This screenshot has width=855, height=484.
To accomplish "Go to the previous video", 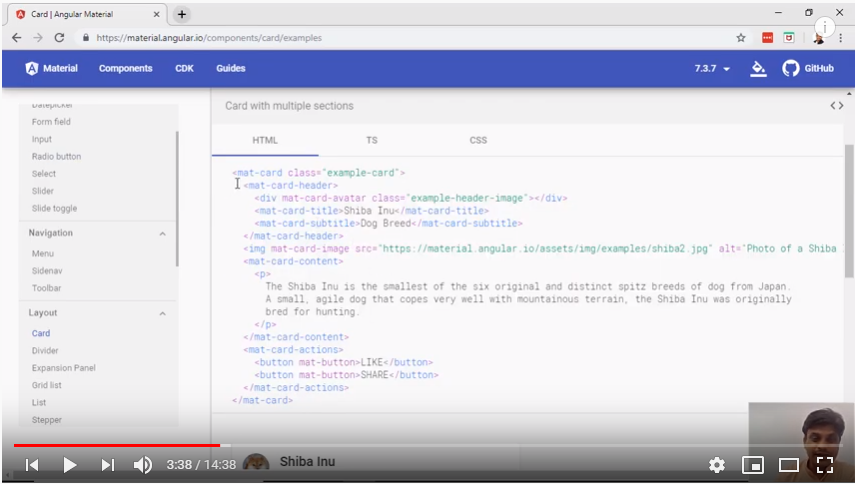I will [32, 464].
